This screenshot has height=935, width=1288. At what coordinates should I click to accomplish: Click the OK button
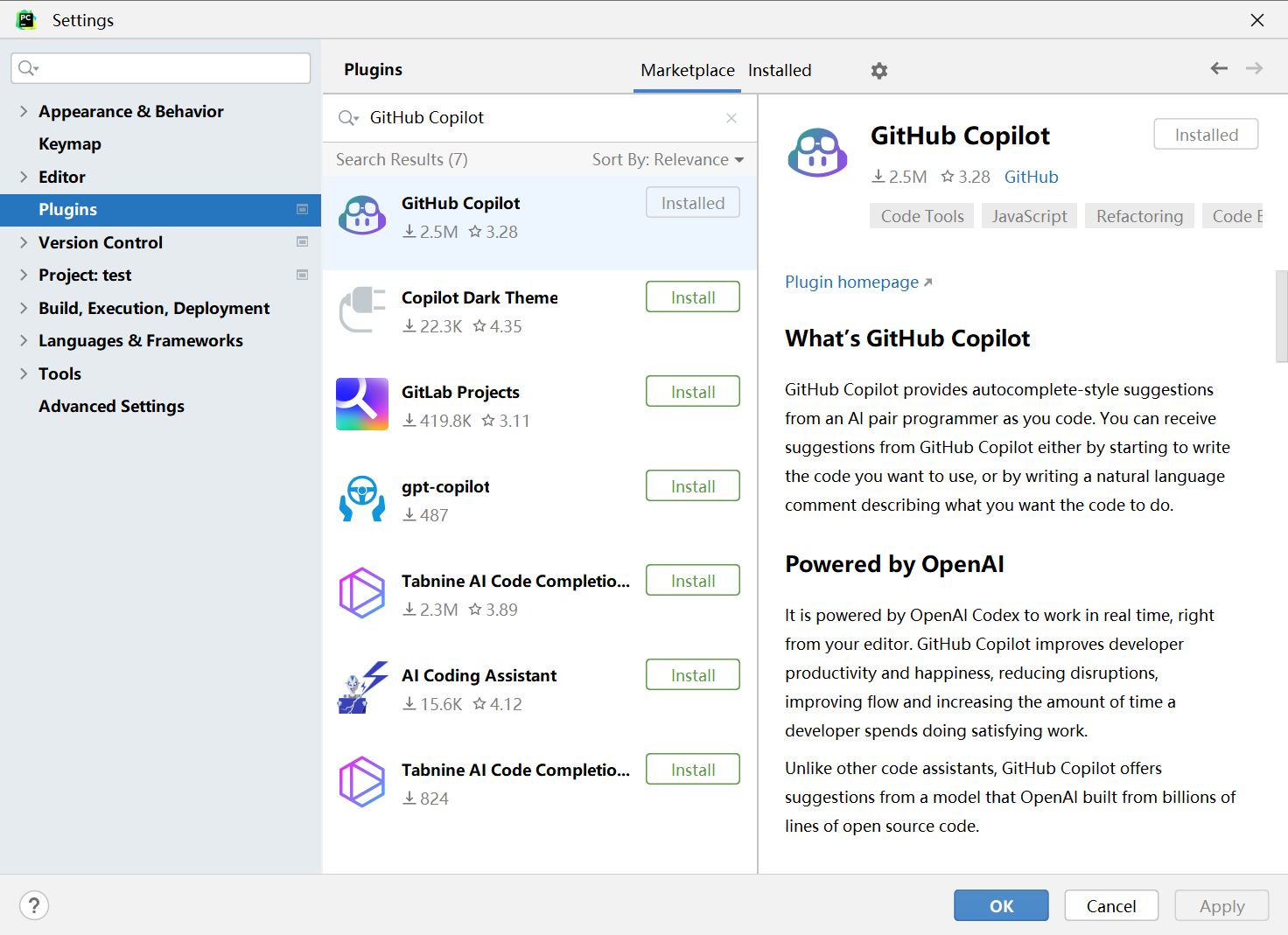pos(1001,906)
